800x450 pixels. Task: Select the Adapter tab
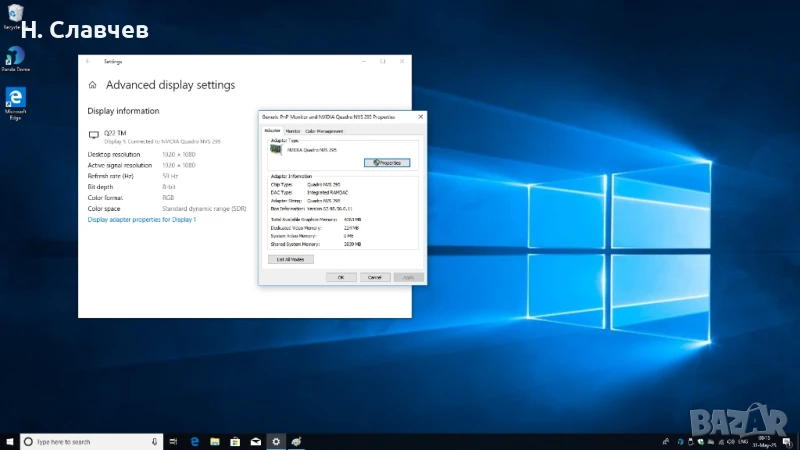(272, 131)
